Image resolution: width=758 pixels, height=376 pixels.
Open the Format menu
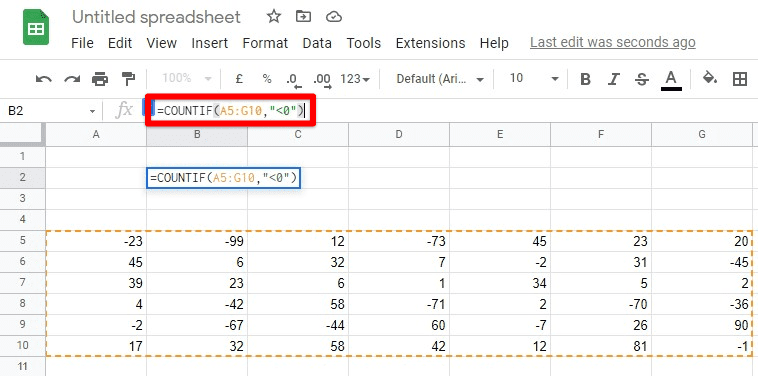(x=265, y=43)
